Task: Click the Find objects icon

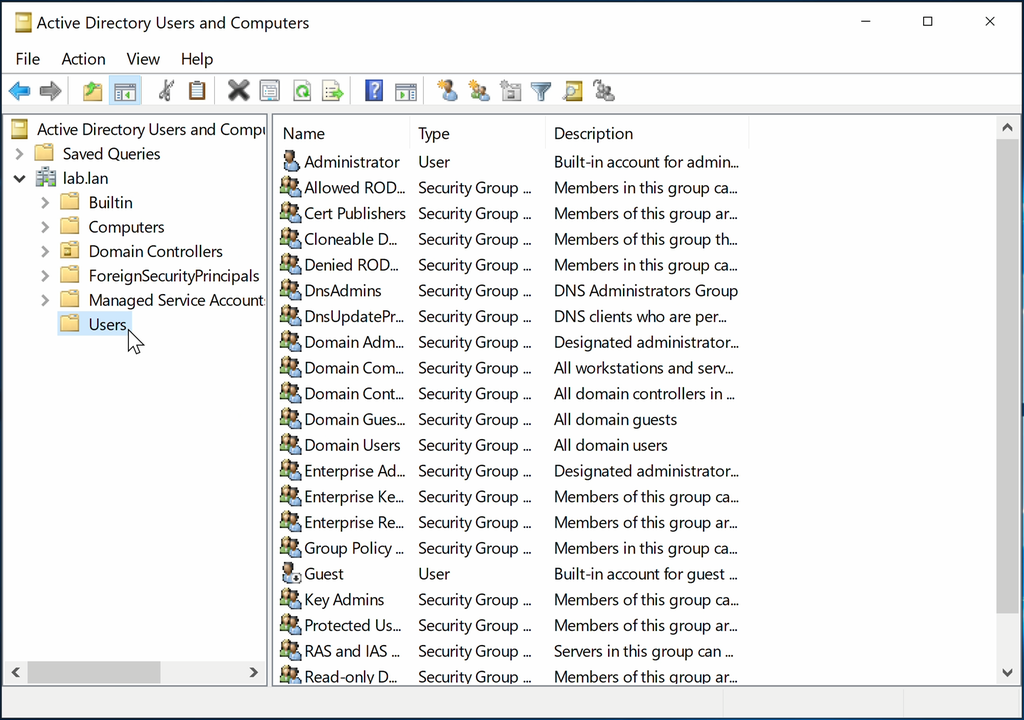Action: [573, 91]
